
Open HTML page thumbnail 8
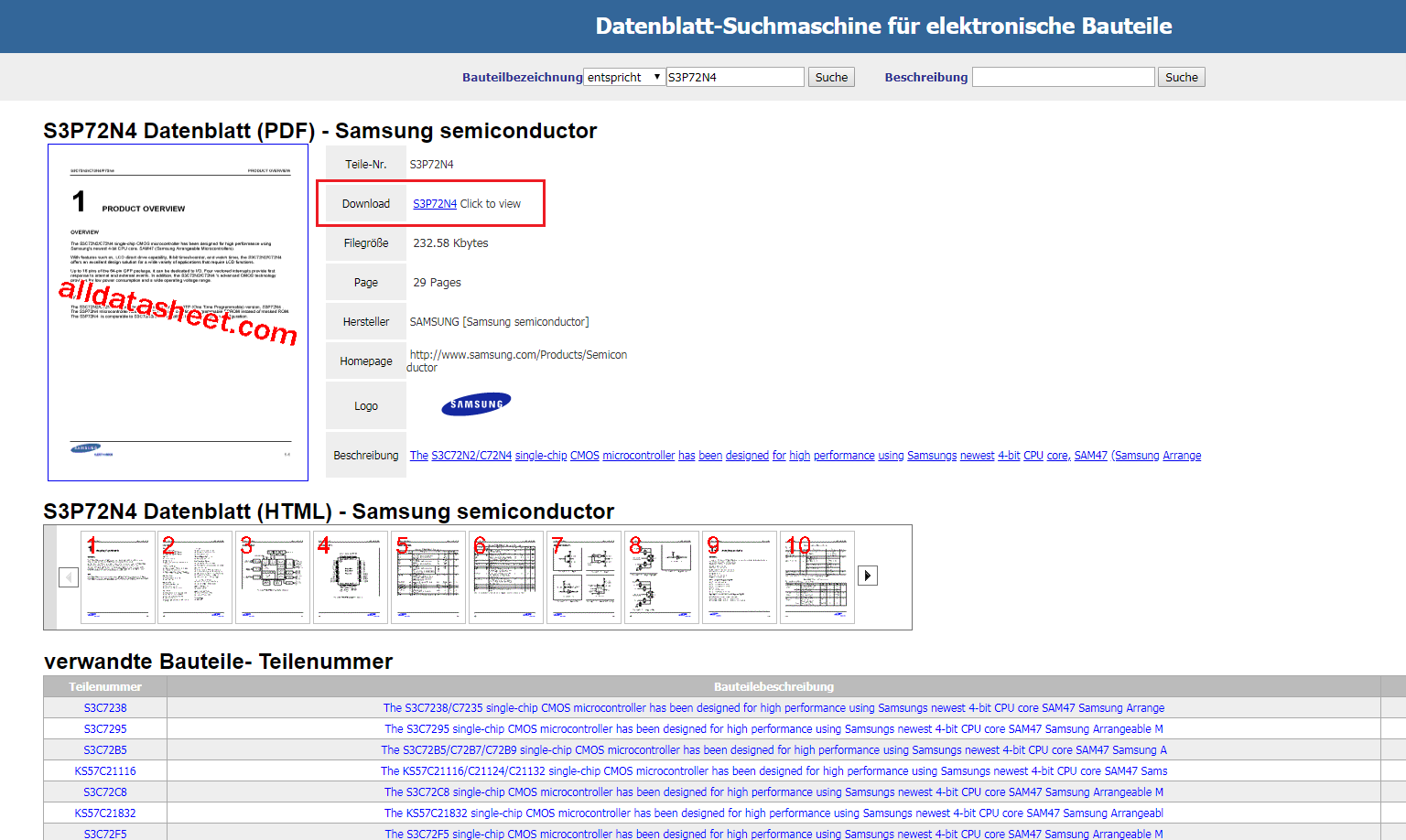[x=662, y=577]
